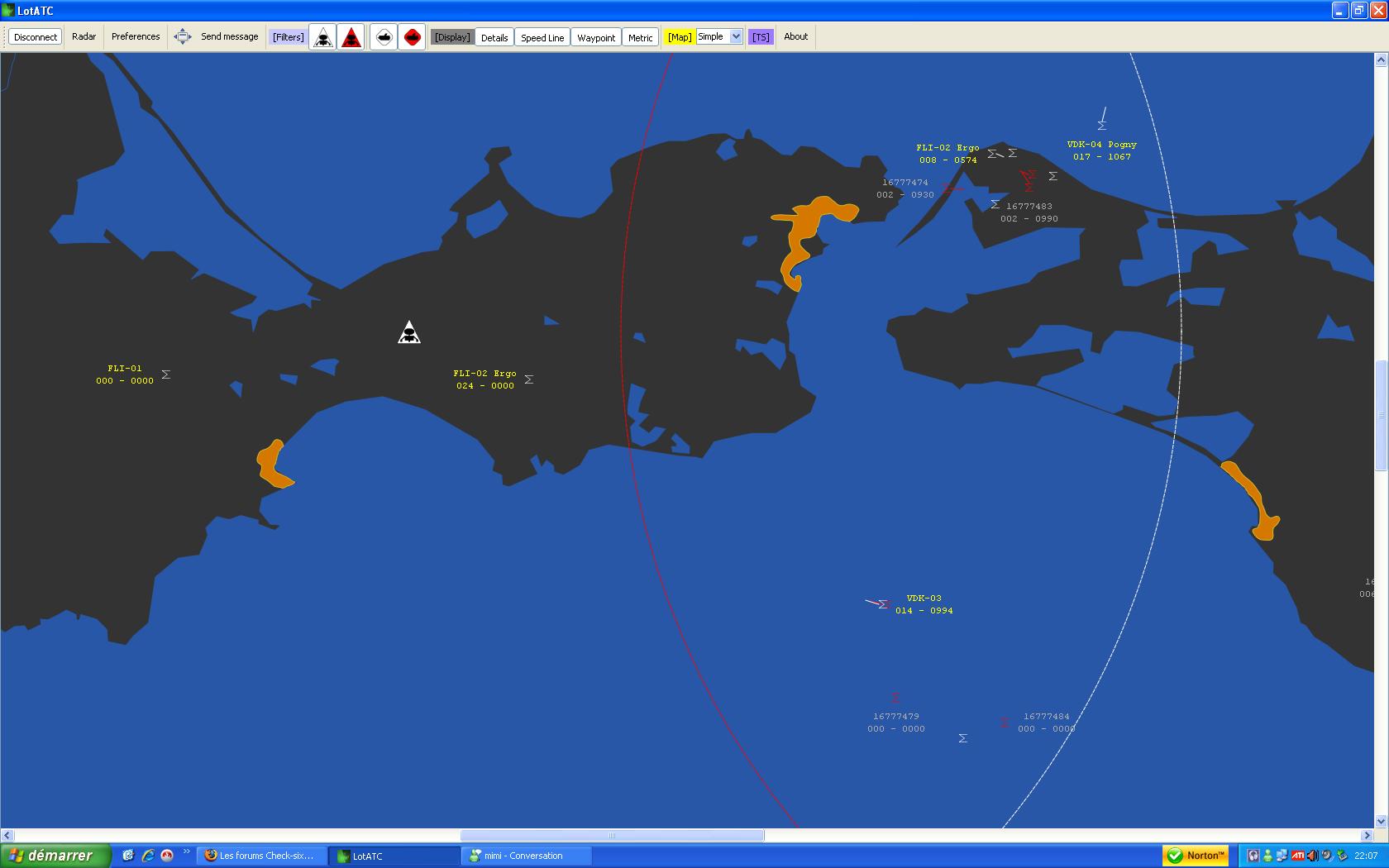Open the About item in toolbar
This screenshot has height=868, width=1389.
tap(795, 36)
